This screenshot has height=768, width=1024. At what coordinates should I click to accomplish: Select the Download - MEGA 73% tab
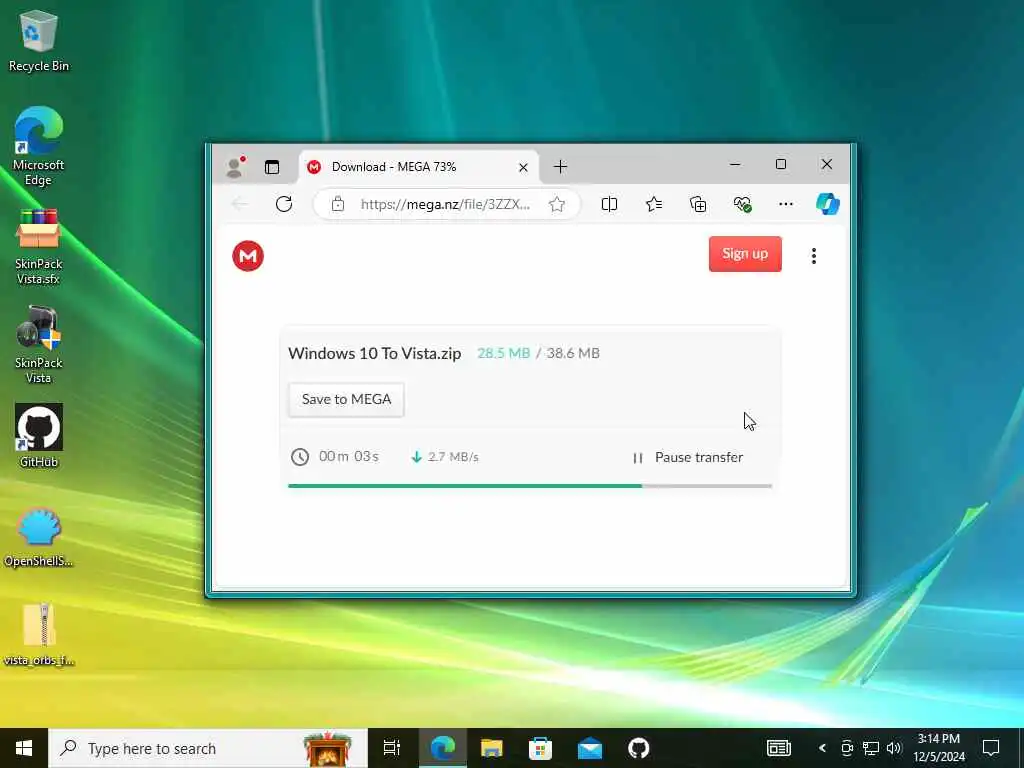[419, 167]
